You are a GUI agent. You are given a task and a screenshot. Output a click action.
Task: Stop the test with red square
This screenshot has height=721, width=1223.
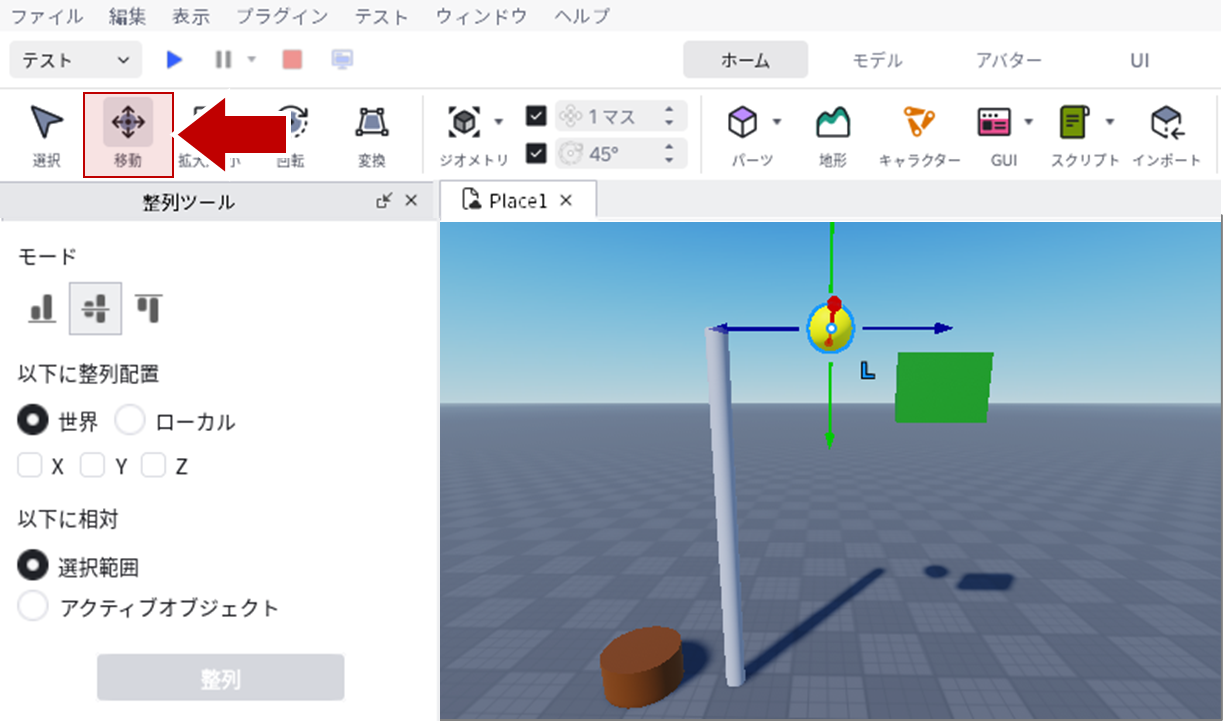pos(292,60)
